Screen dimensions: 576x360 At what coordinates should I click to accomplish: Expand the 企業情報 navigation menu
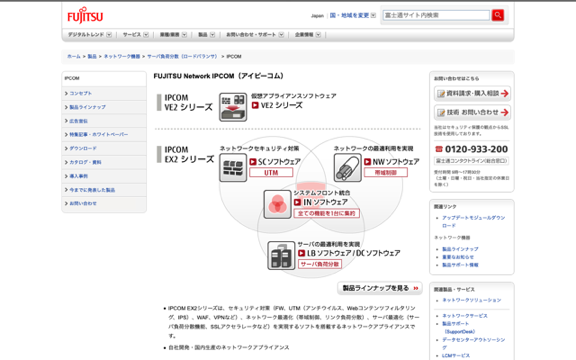click(307, 35)
